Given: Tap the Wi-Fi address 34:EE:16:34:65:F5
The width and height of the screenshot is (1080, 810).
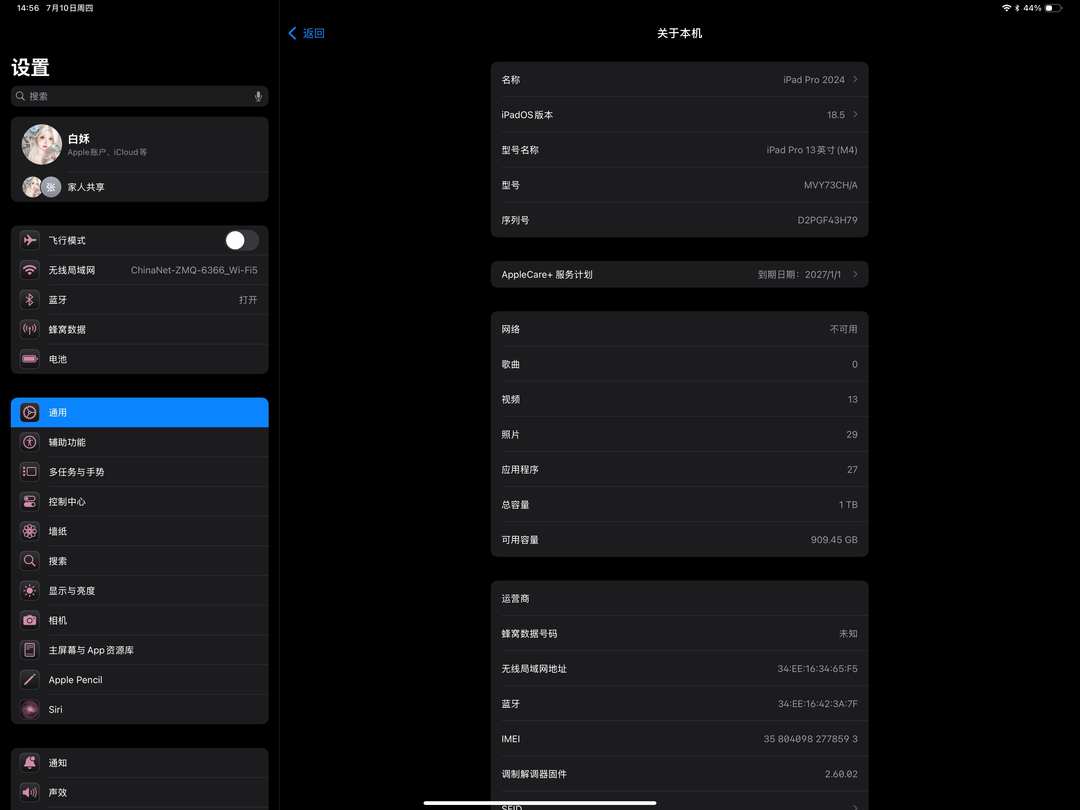Looking at the screenshot, I should pyautogui.click(x=817, y=668).
